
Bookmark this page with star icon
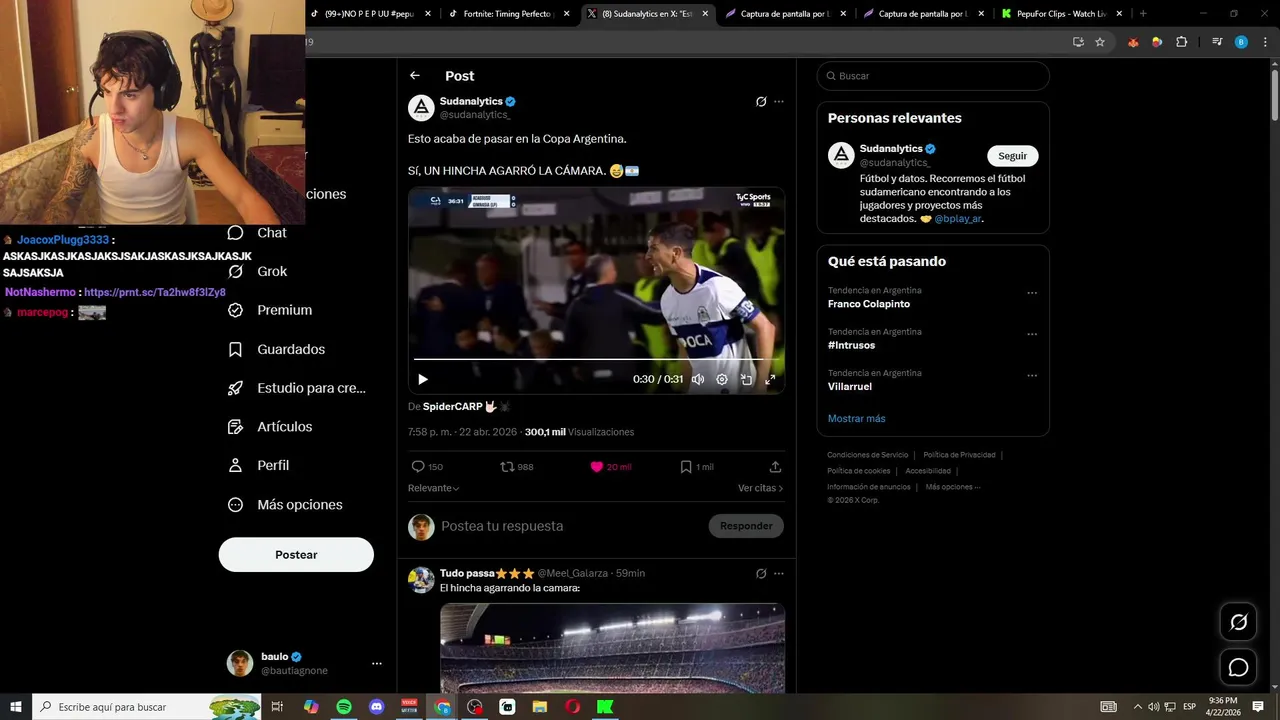tap(1100, 42)
